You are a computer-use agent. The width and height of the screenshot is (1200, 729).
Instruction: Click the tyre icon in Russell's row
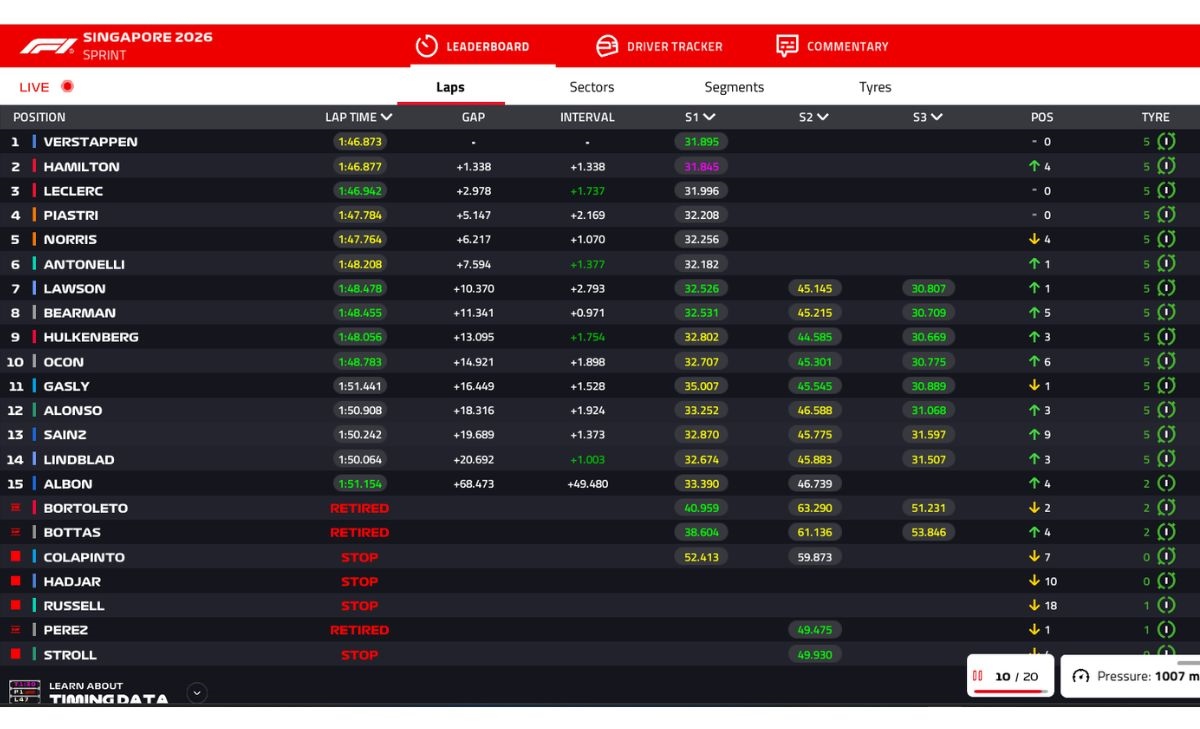point(1166,606)
